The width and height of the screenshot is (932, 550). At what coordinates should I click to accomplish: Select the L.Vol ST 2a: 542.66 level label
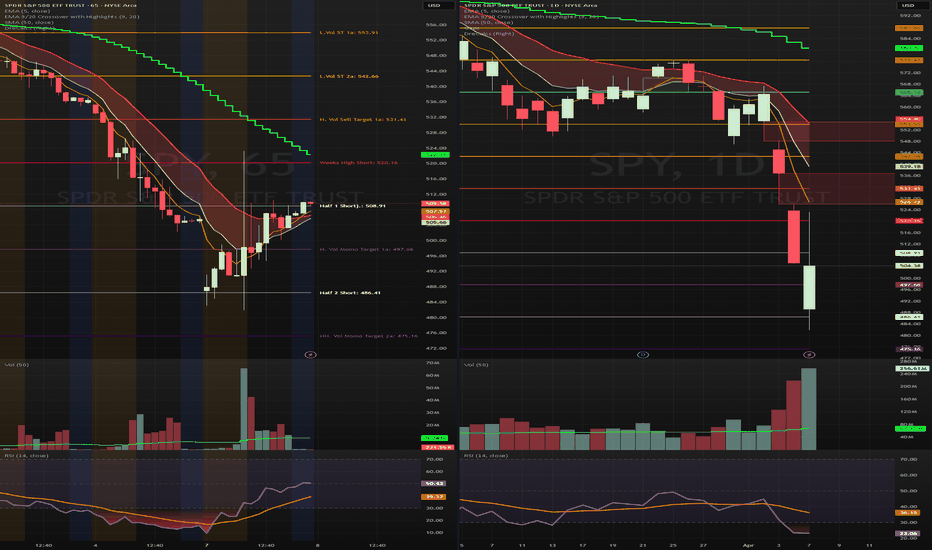tap(349, 76)
